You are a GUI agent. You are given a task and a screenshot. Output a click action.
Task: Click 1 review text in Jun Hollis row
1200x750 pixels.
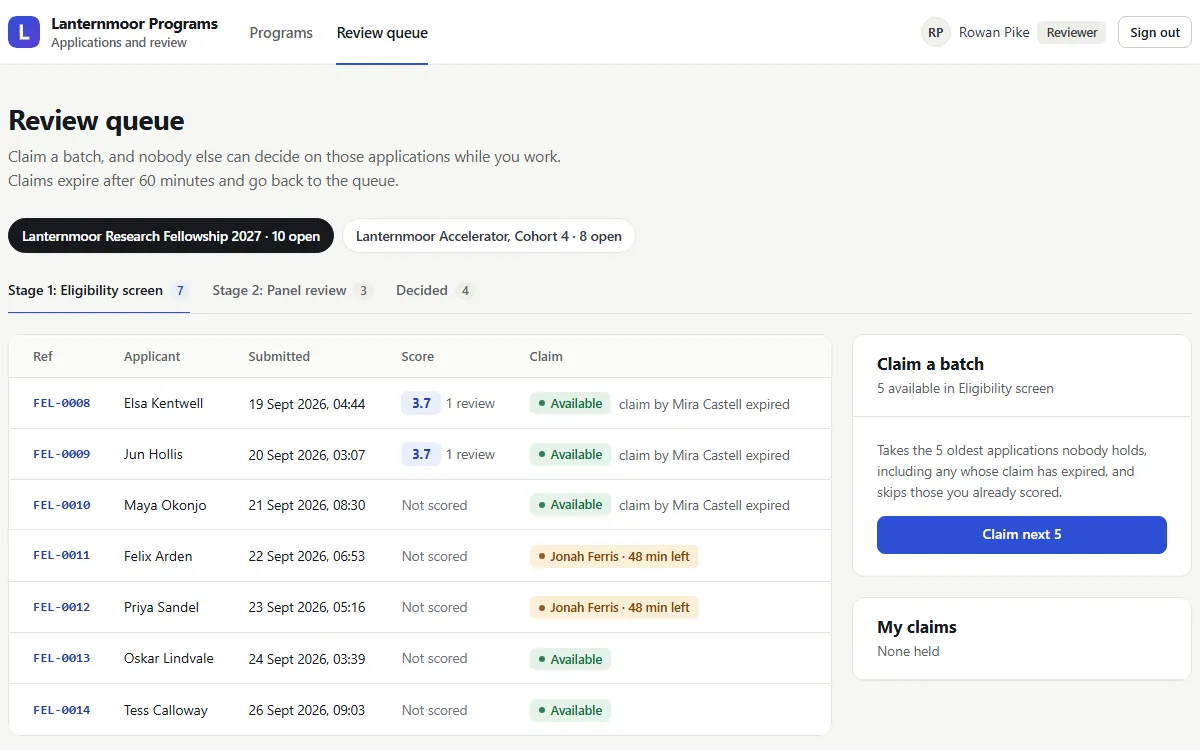470,455
